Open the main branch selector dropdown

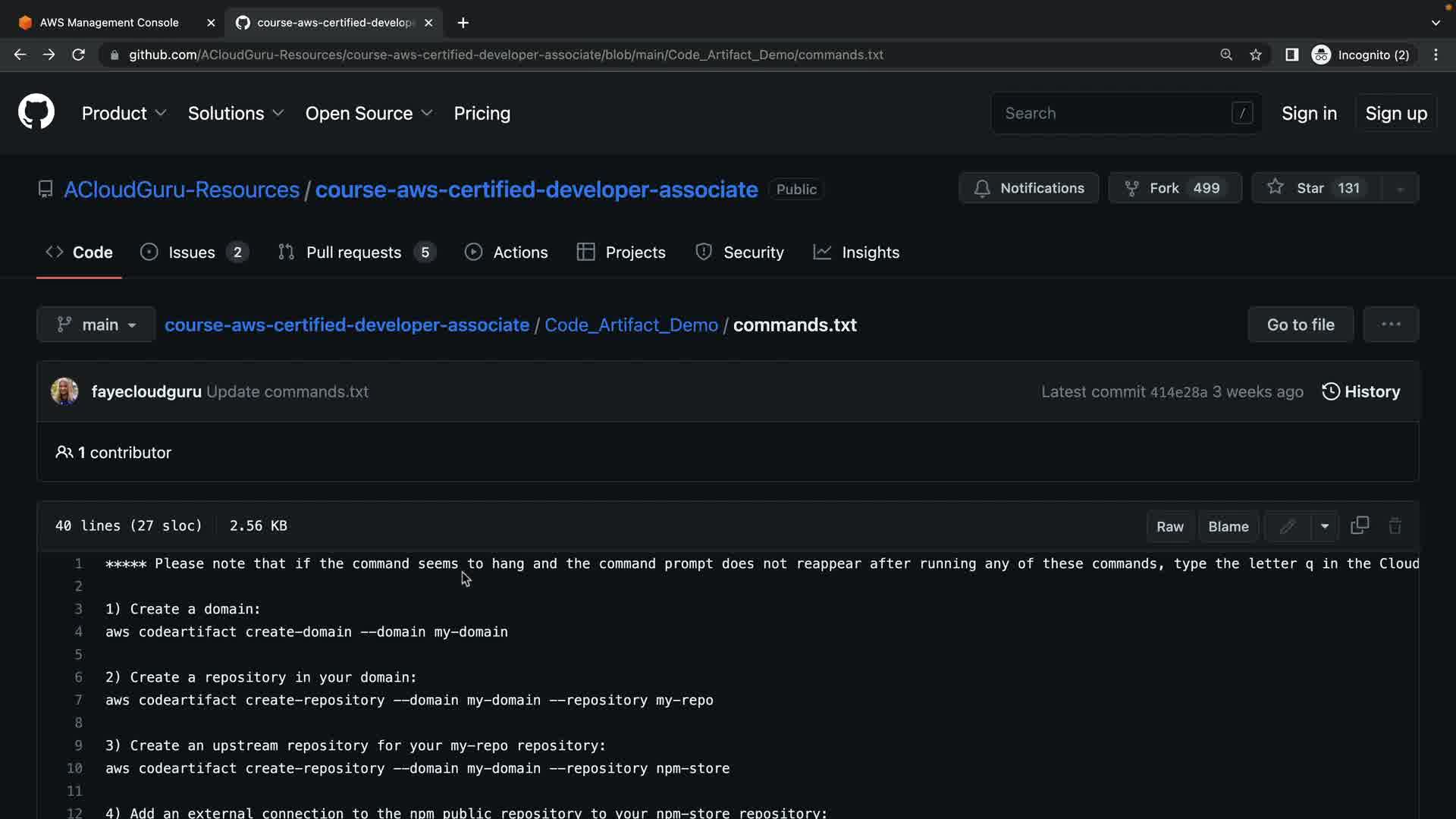[x=96, y=325]
